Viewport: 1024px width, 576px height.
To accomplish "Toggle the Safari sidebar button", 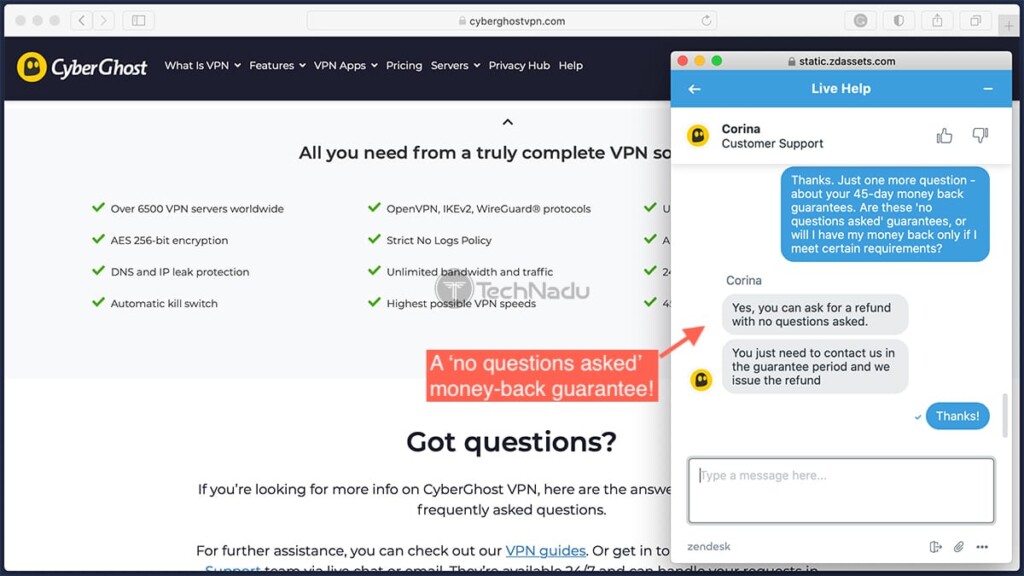I will (138, 21).
